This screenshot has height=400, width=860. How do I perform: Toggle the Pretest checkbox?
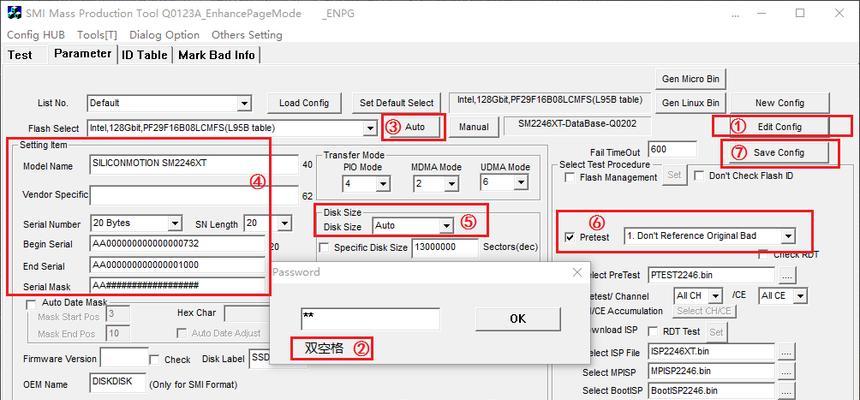pos(570,238)
